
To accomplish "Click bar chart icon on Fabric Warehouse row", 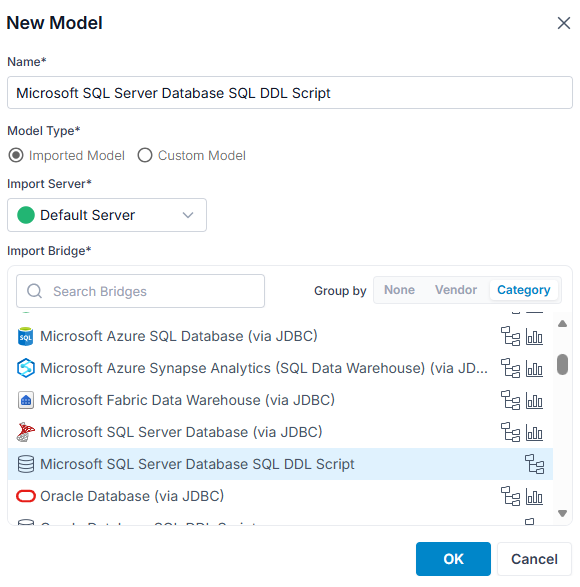I will 534,401.
